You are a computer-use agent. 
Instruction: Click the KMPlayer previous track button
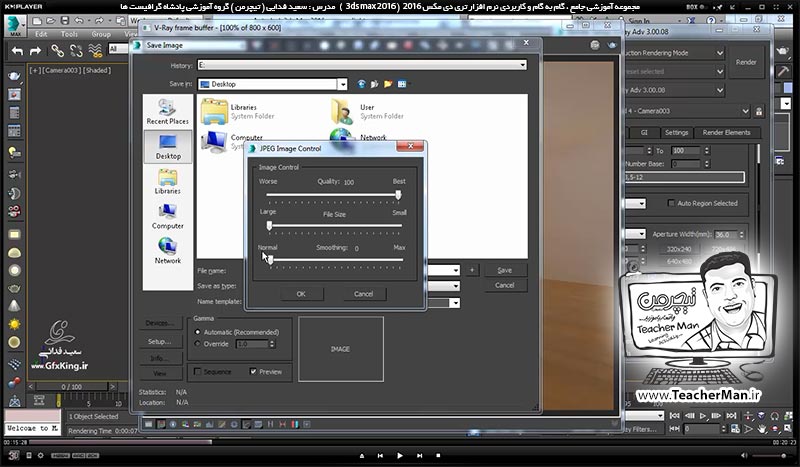pos(381,455)
